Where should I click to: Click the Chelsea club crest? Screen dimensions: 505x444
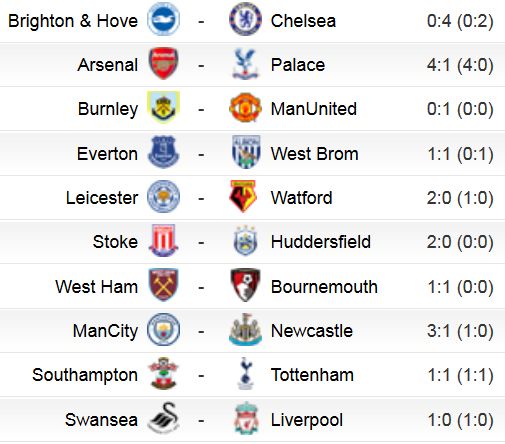point(245,19)
